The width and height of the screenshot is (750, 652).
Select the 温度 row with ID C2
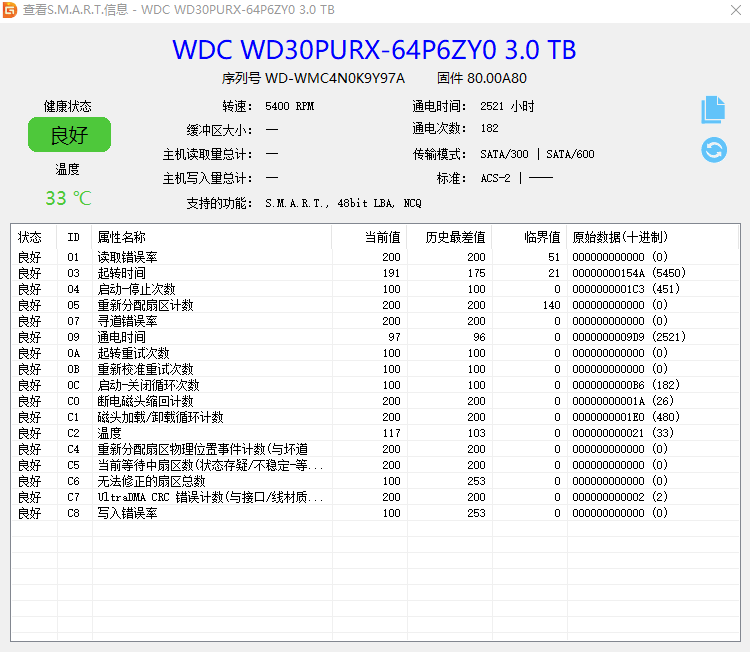coord(109,433)
